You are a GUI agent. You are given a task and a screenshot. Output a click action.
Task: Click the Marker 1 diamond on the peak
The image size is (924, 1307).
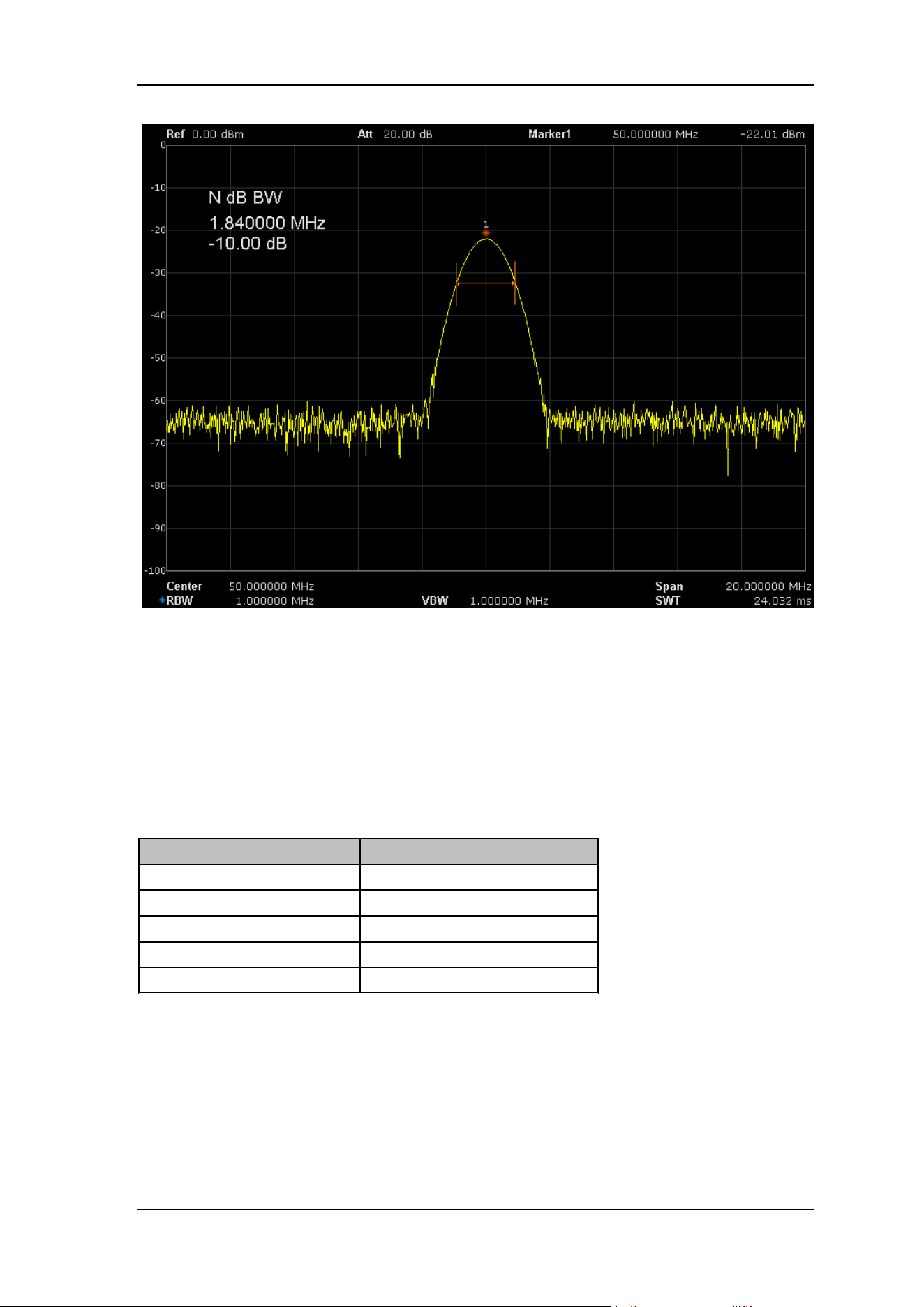click(486, 232)
